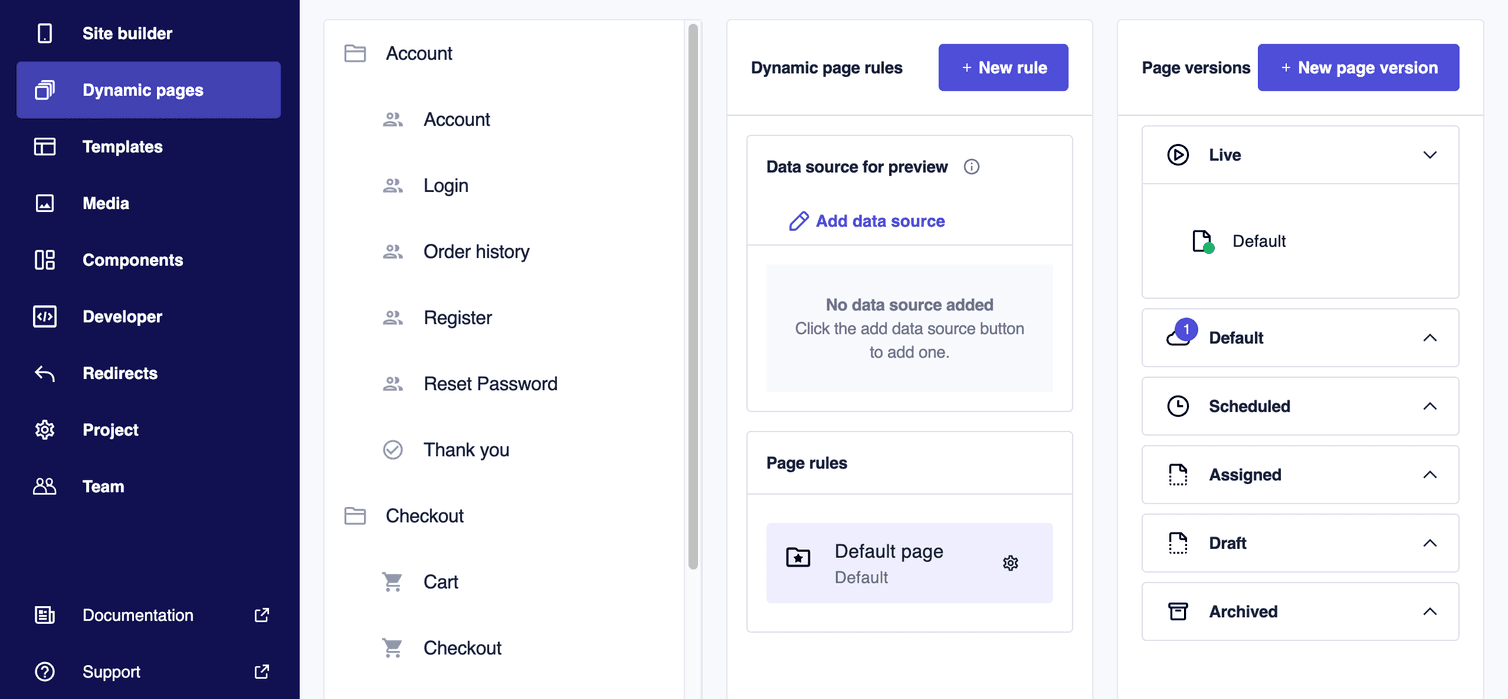This screenshot has width=1508, height=699.
Task: Open Templates in the sidebar
Action: [x=122, y=147]
